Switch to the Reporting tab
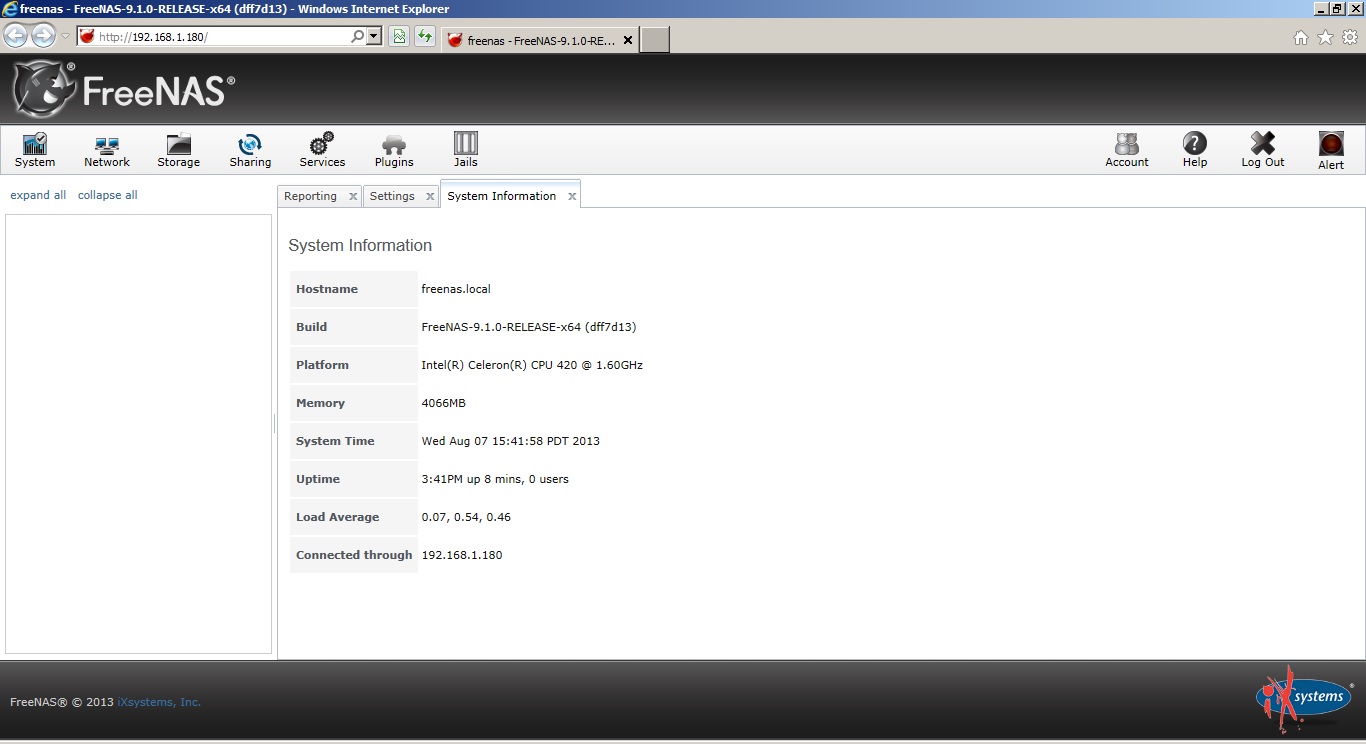This screenshot has height=744, width=1366. [x=310, y=196]
